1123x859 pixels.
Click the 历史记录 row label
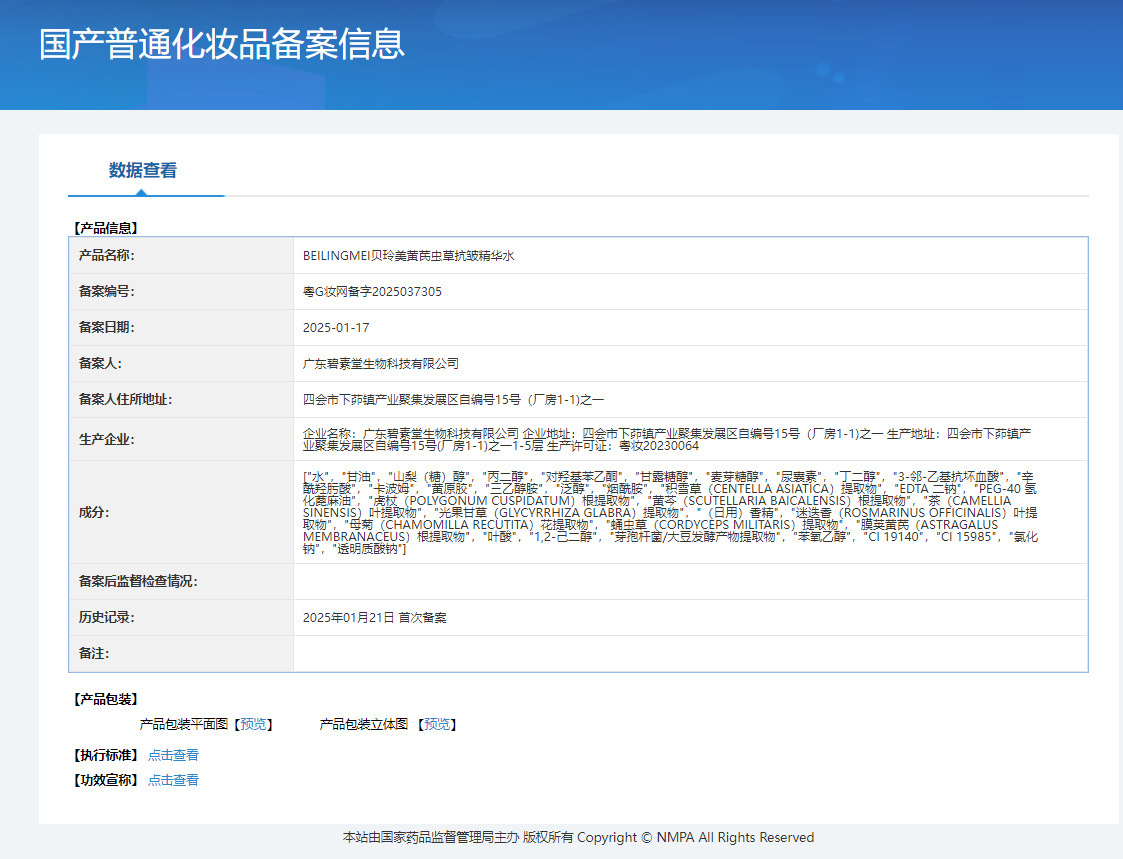tap(107, 617)
